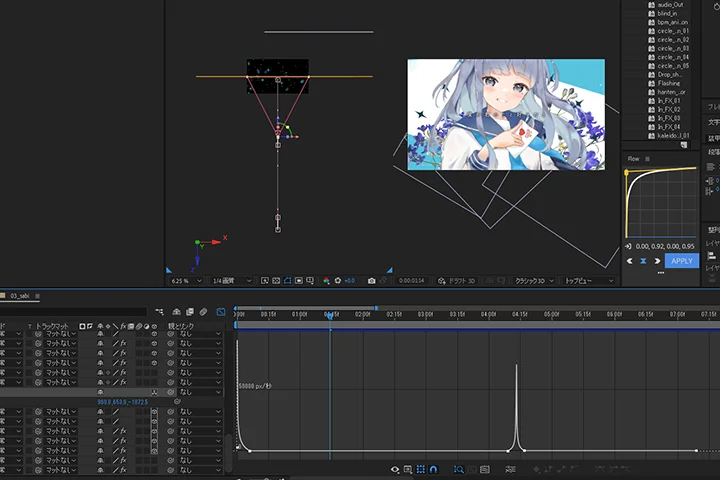Viewport: 720px width, 480px height.
Task: Switch to the 03_sabi timeline tab
Action: [x=20, y=296]
